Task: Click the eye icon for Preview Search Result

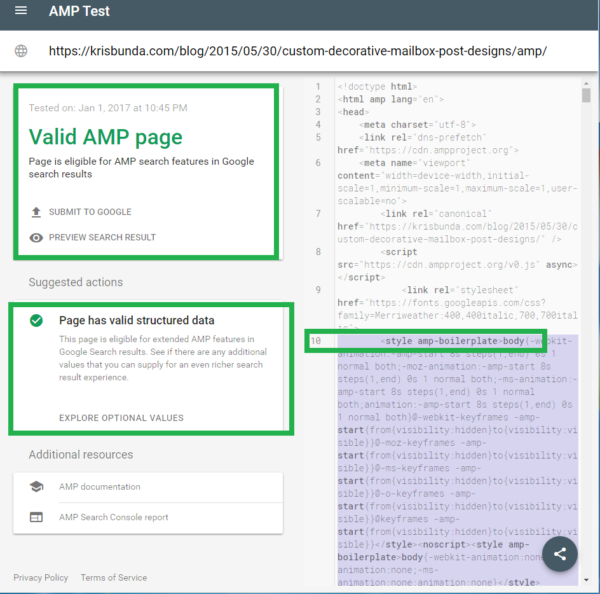Action: pyautogui.click(x=36, y=238)
